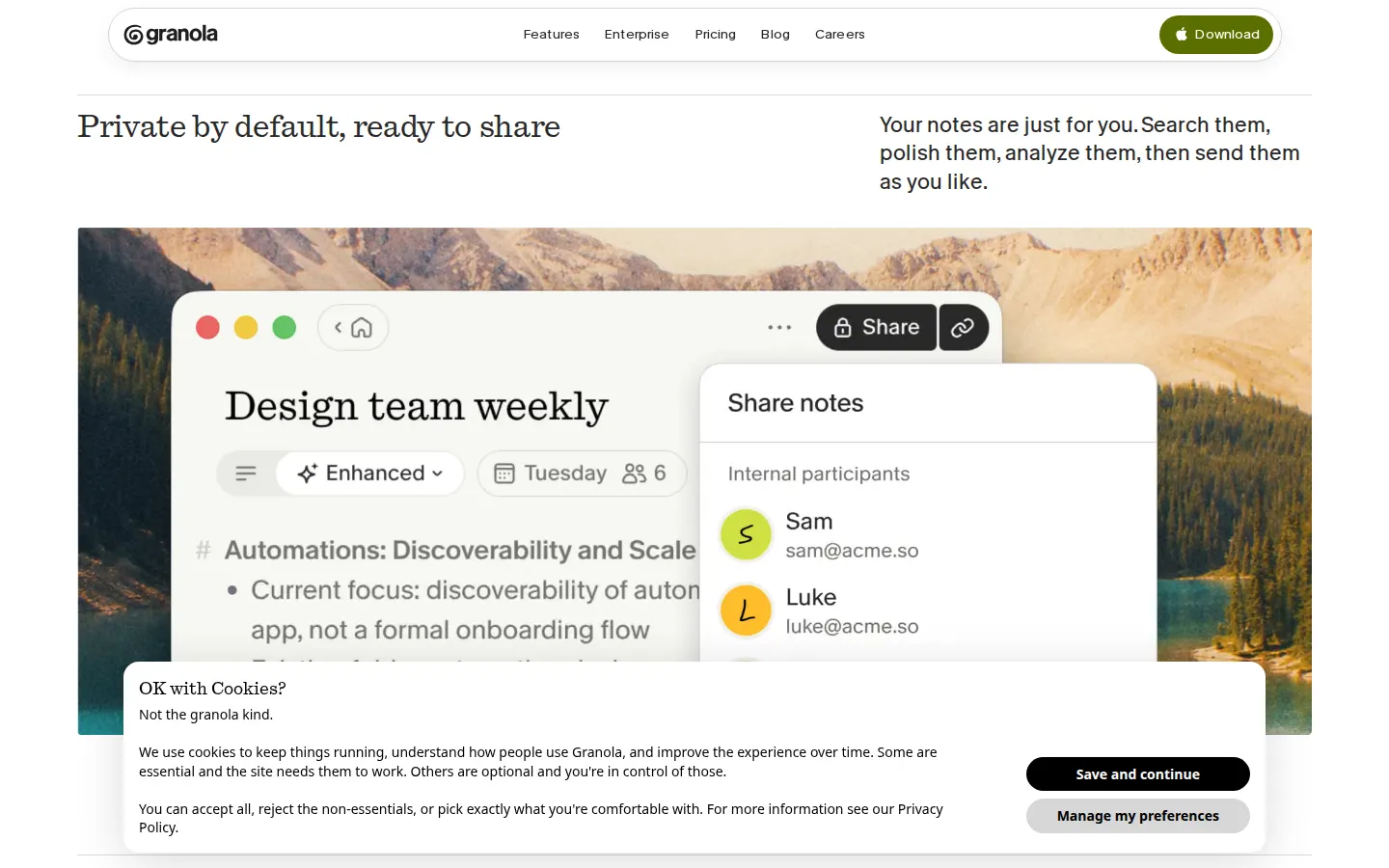Accept cookies with Save and continue
The height and width of the screenshot is (868, 1389).
tap(1138, 773)
